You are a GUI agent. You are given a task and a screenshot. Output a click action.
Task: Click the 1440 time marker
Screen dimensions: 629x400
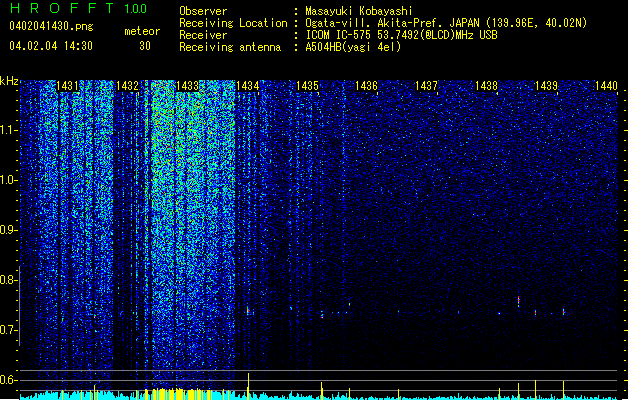point(606,86)
